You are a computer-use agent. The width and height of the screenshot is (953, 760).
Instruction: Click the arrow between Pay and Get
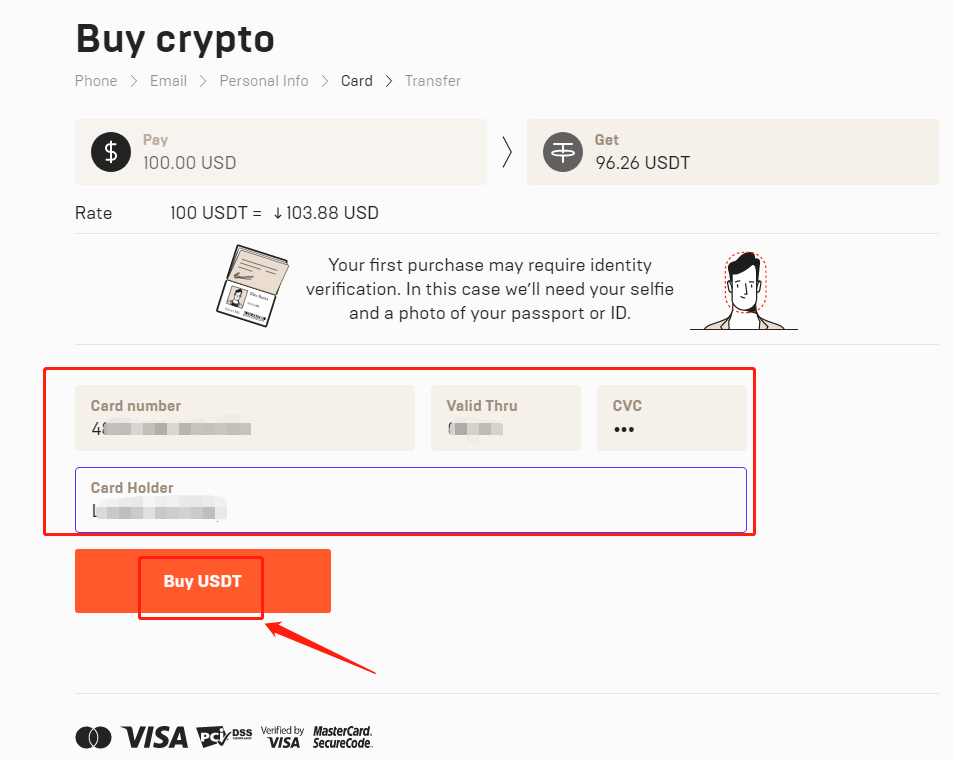coord(507,152)
